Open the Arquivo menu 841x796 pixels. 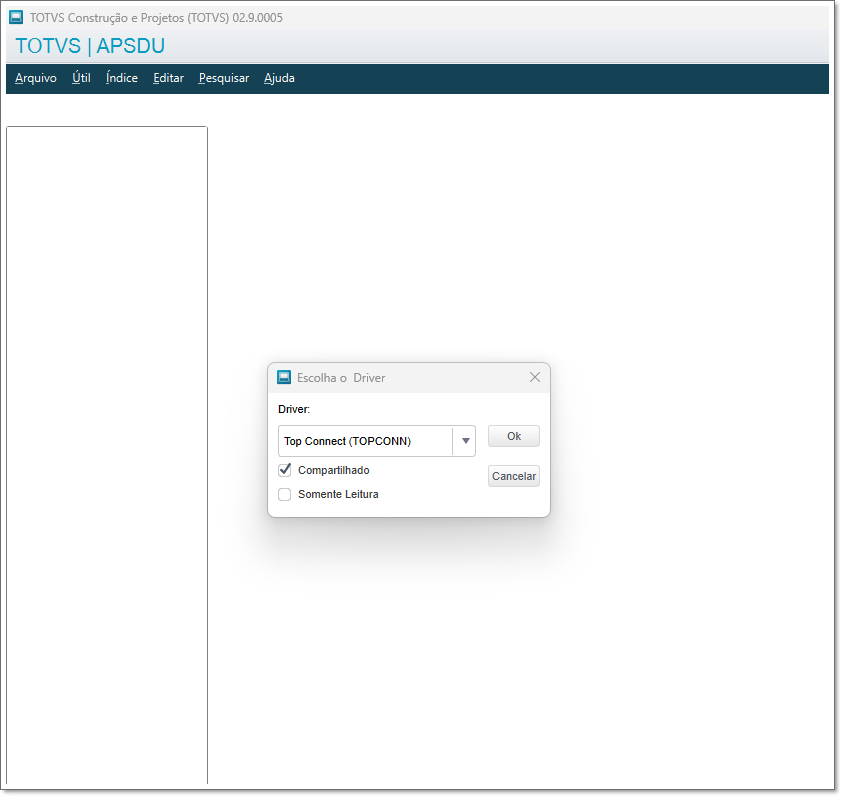36,78
